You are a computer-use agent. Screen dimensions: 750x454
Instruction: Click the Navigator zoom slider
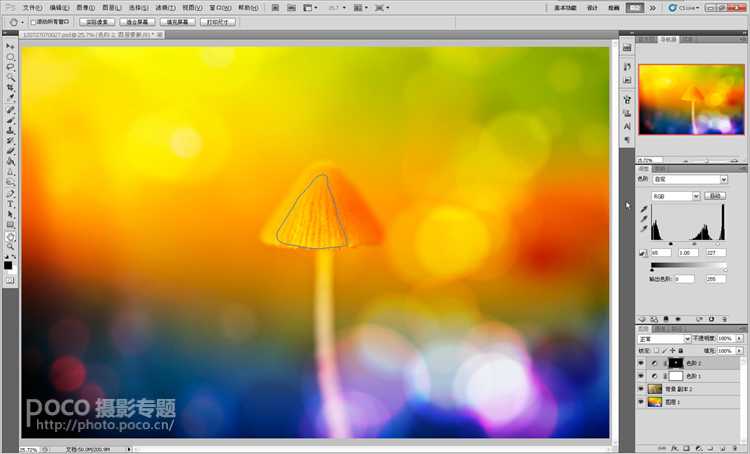point(706,161)
